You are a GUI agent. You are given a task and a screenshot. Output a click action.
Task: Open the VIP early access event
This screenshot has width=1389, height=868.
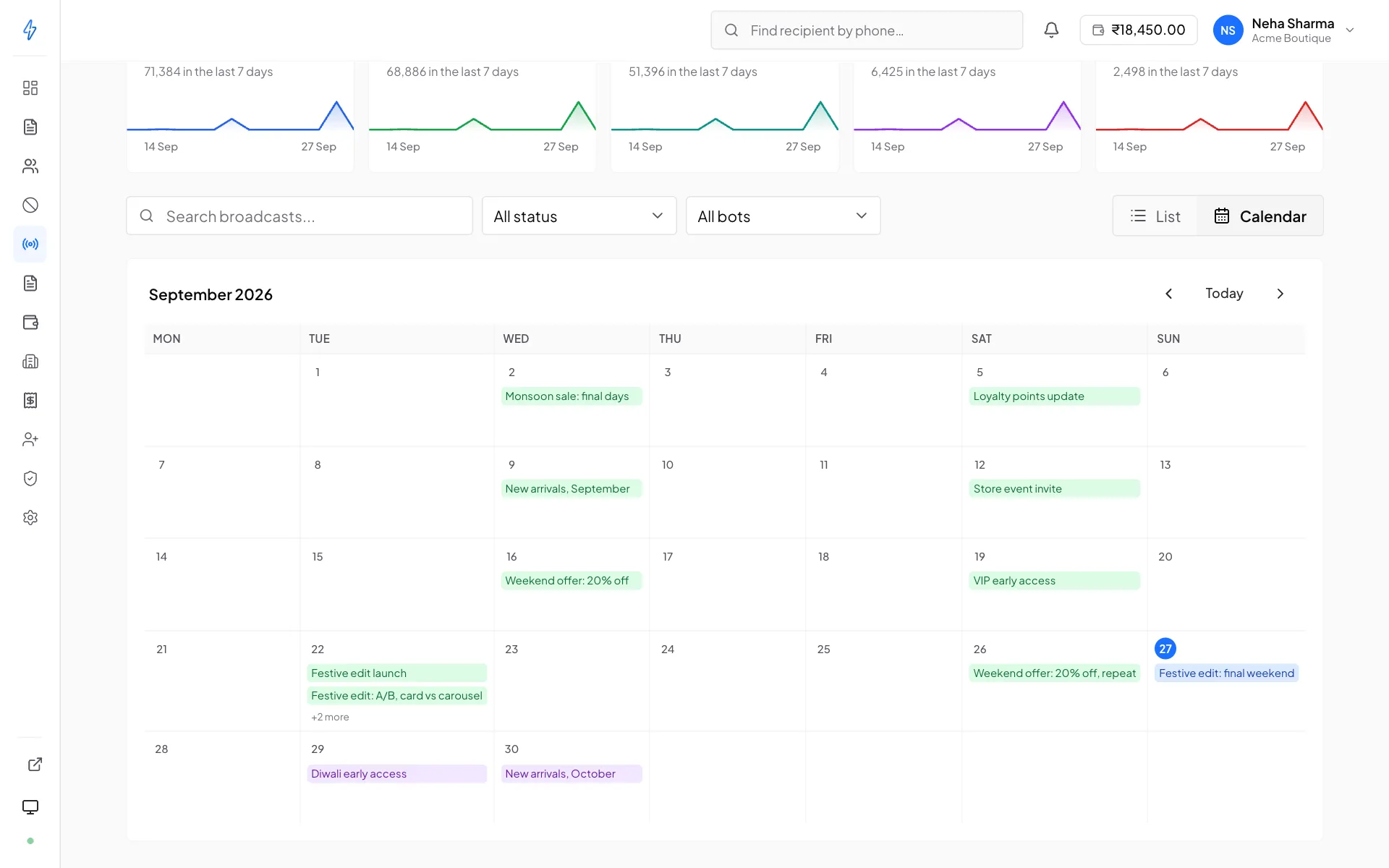click(x=1054, y=581)
